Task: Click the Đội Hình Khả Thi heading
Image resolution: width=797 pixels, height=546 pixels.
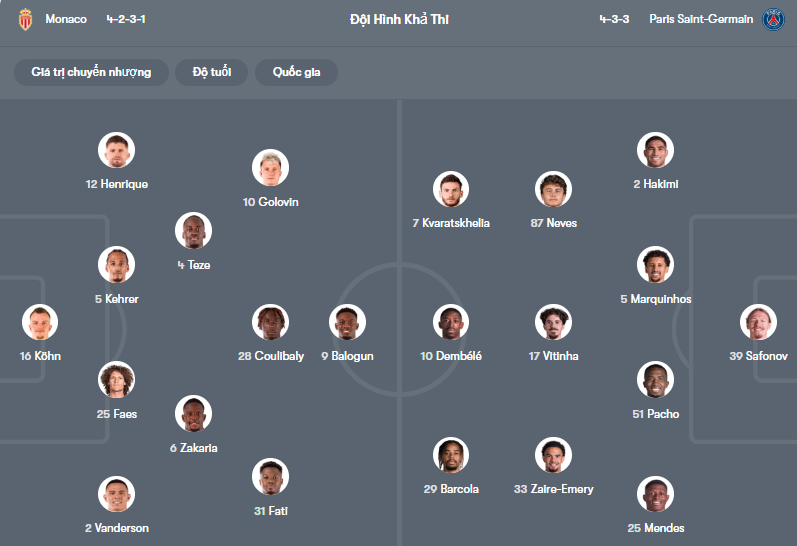Action: [399, 19]
